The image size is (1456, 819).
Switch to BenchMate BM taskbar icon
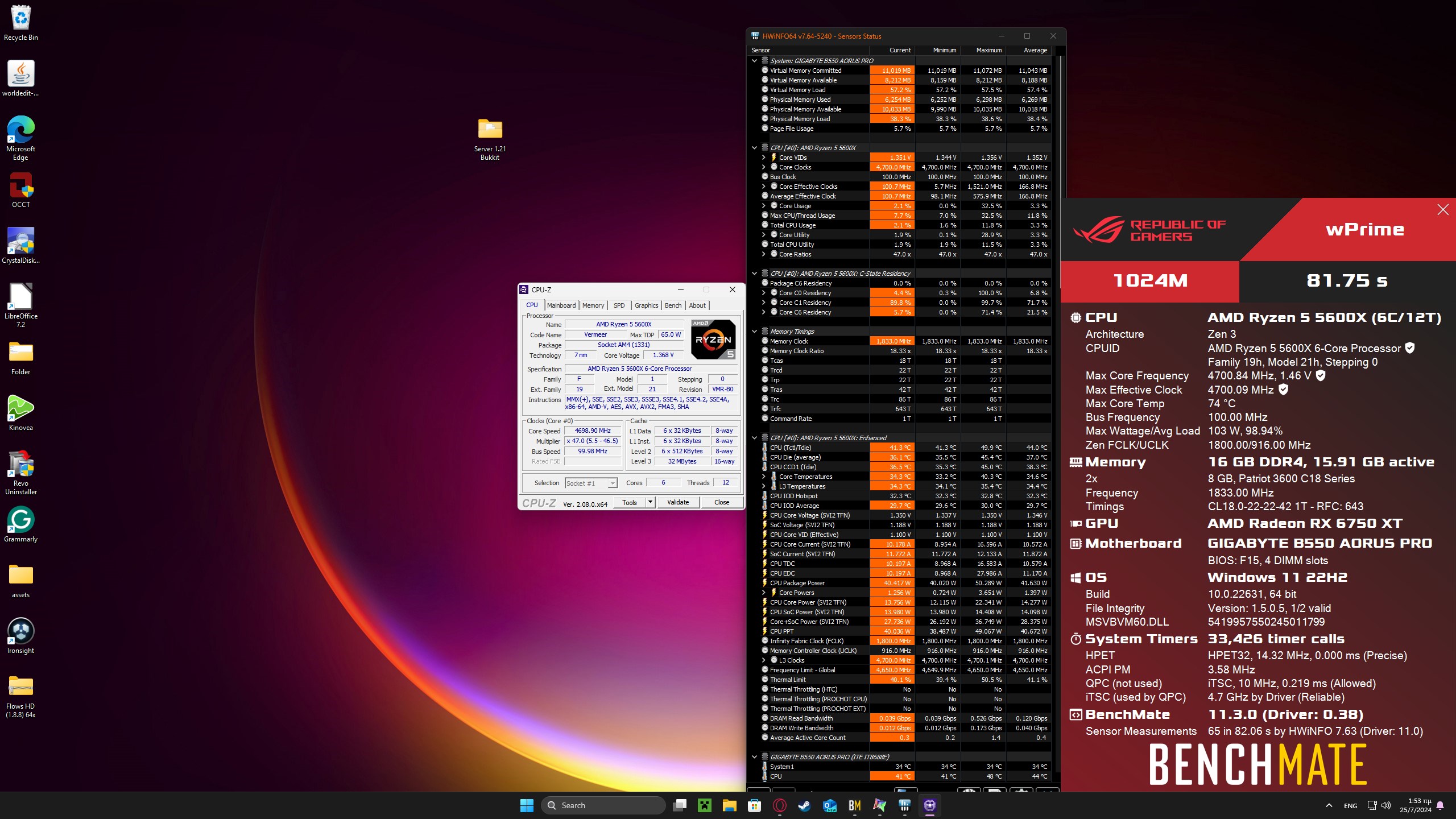click(855, 805)
